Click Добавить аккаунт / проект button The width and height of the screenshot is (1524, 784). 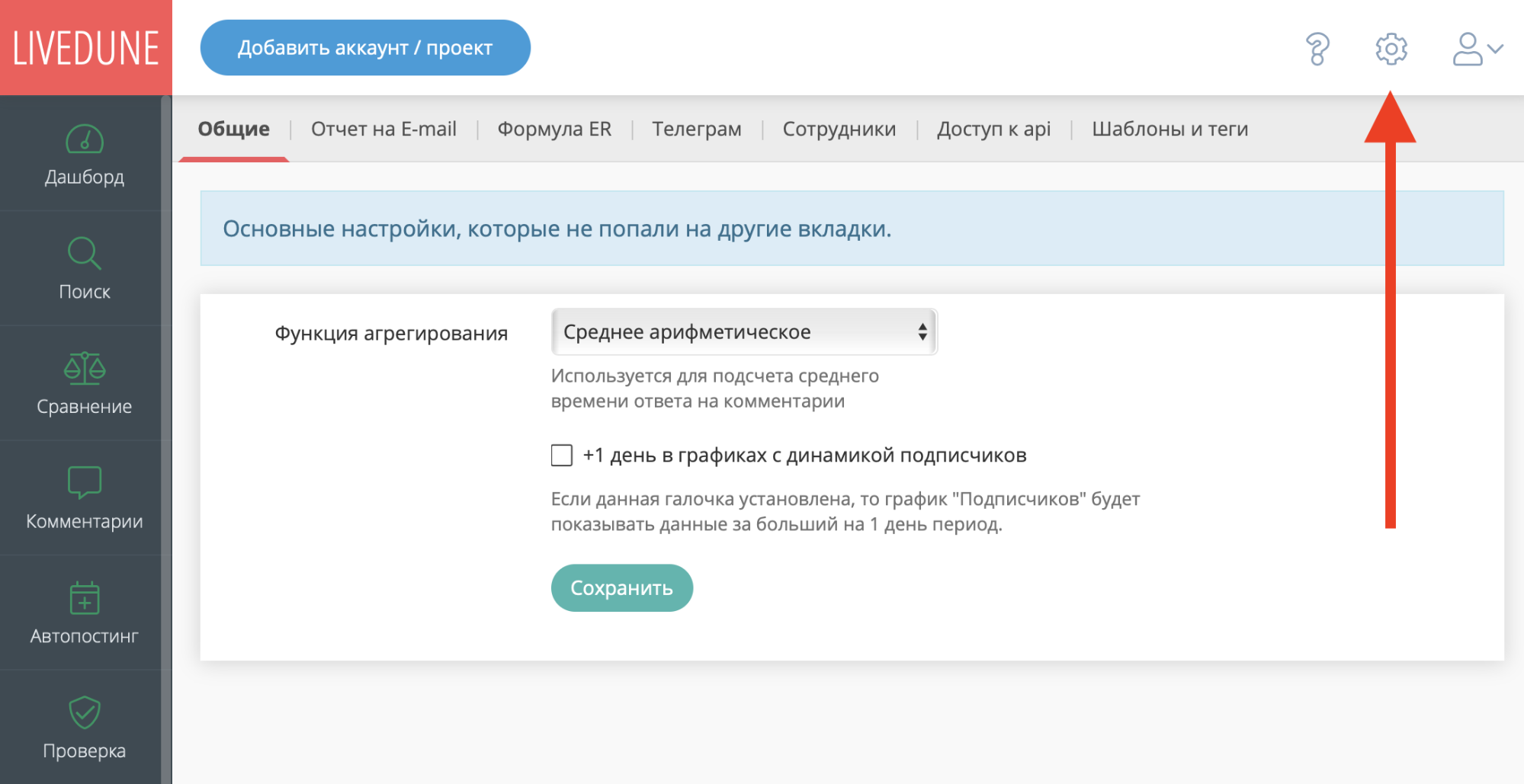pos(365,47)
